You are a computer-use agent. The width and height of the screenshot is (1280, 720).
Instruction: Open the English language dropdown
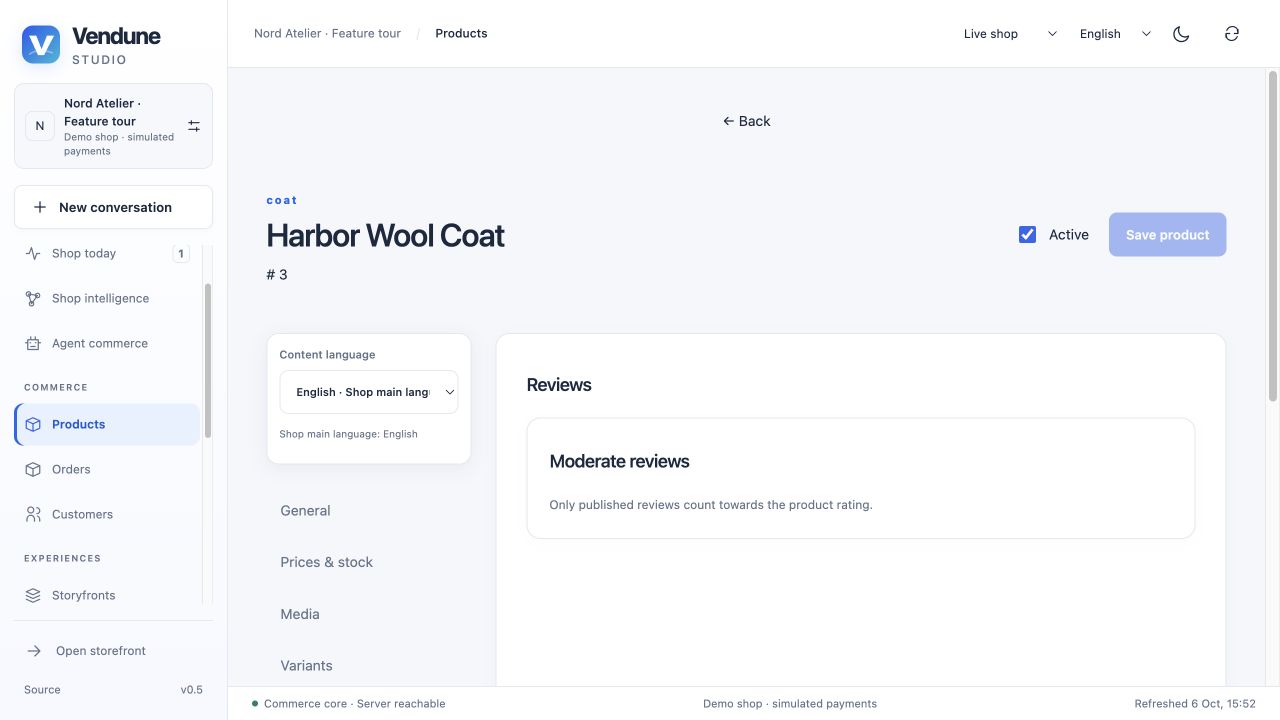[x=1116, y=34]
